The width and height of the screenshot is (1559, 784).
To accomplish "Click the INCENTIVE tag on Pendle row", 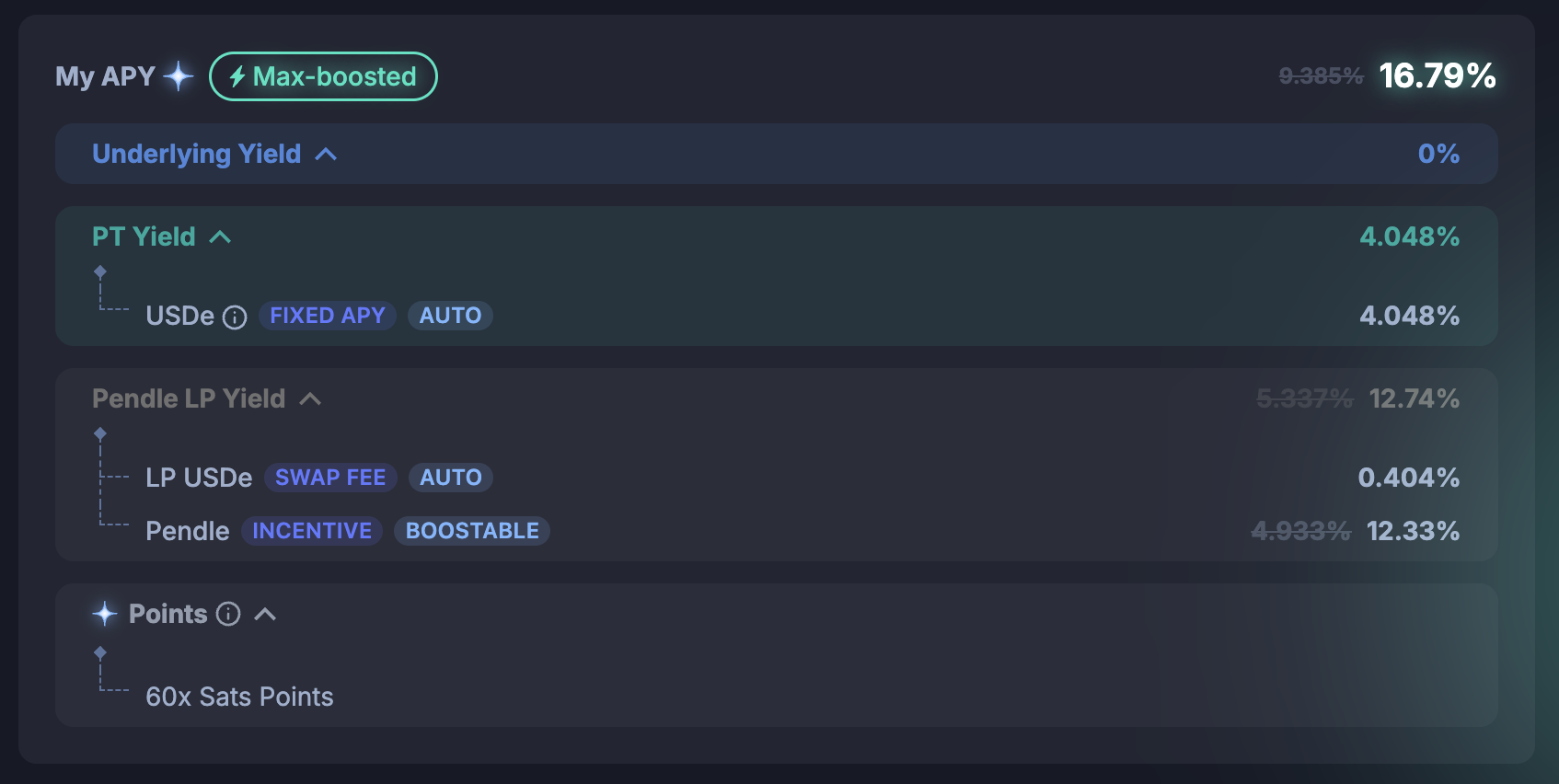I will point(312,531).
